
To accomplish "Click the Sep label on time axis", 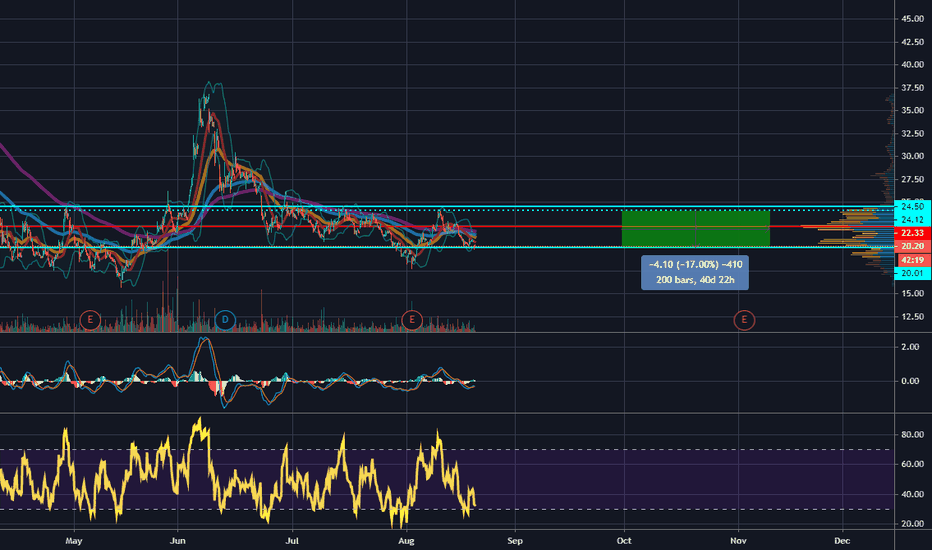I will pyautogui.click(x=515, y=540).
